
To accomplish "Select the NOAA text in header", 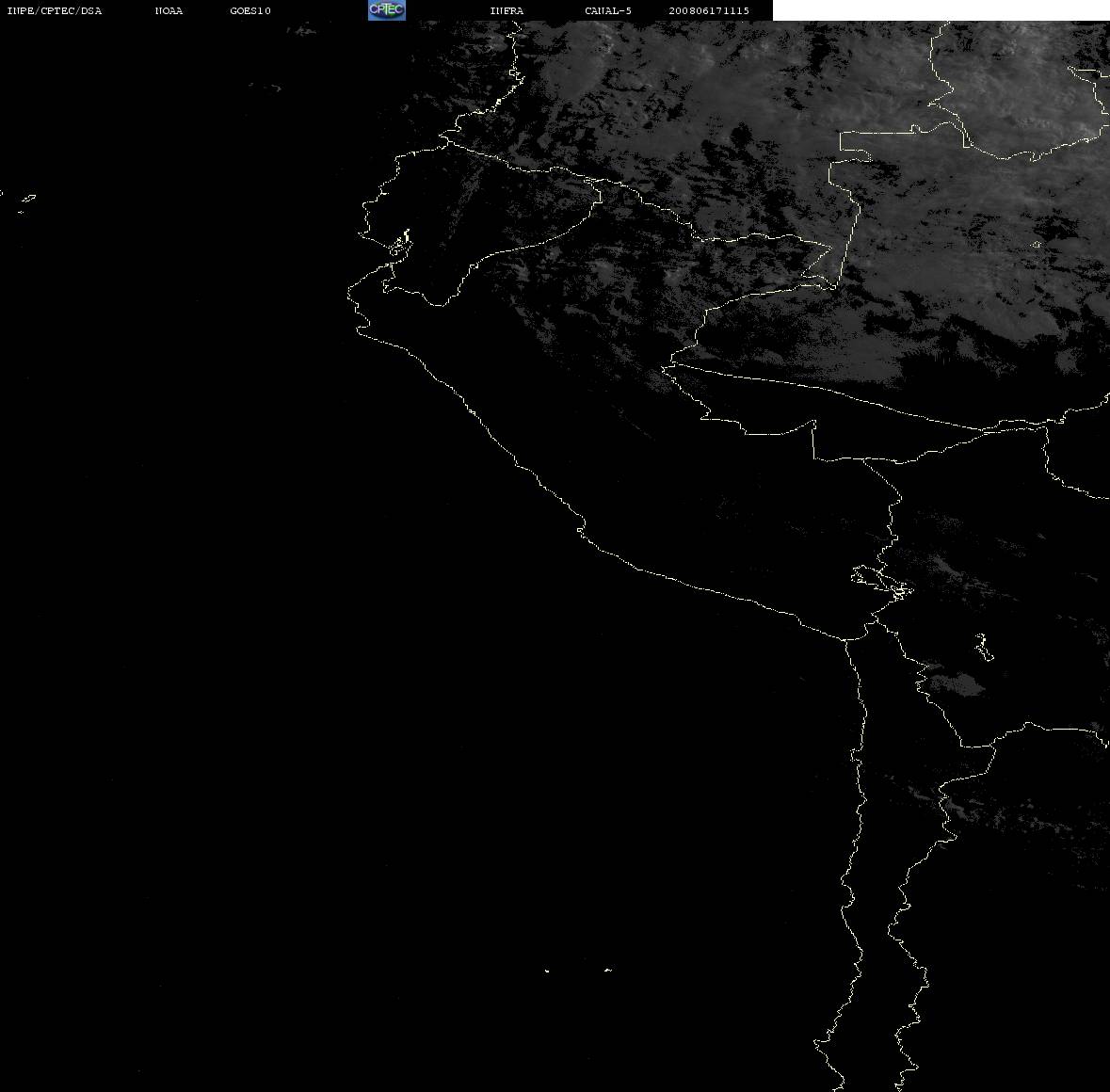I will pyautogui.click(x=169, y=10).
